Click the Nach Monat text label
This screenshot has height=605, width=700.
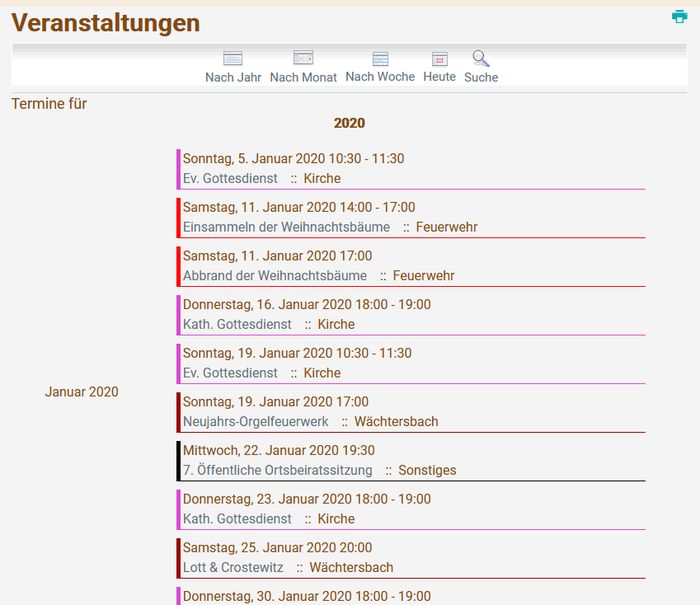tap(303, 78)
